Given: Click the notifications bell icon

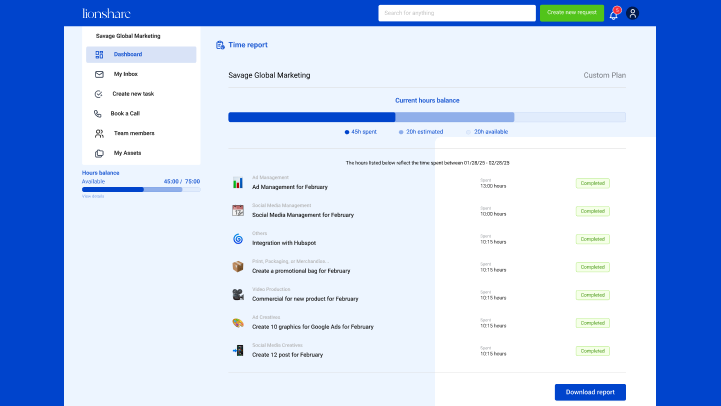Looking at the screenshot, I should click(x=613, y=14).
